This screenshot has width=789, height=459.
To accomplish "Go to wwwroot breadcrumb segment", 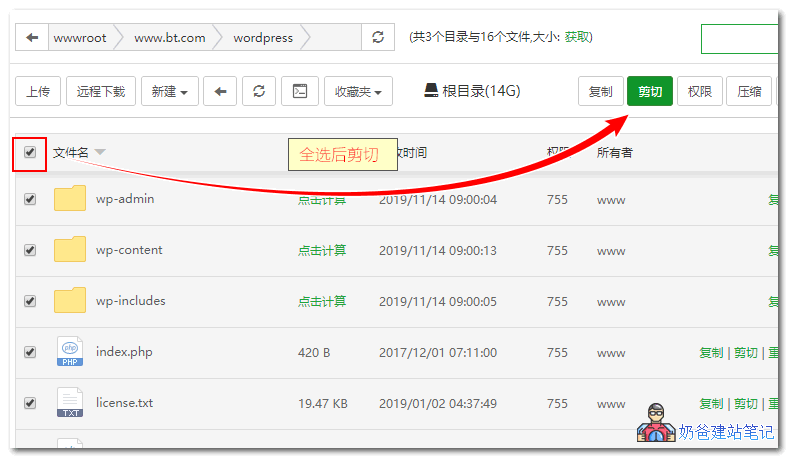I will [79, 38].
